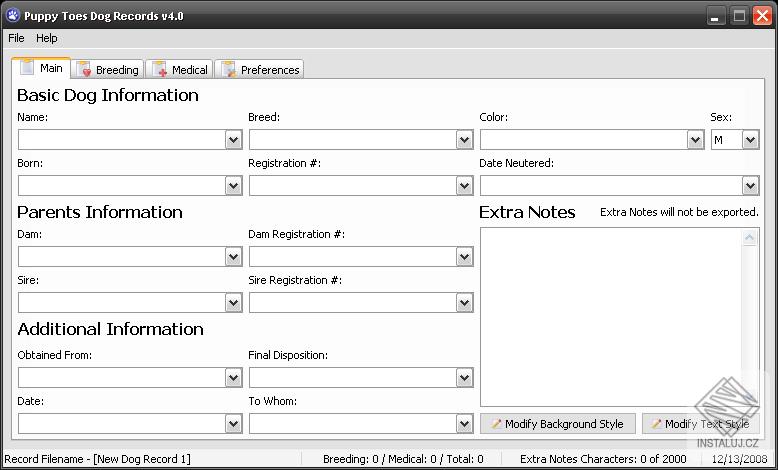
Task: Click pencil icon on Modify Text Style
Action: 656,424
